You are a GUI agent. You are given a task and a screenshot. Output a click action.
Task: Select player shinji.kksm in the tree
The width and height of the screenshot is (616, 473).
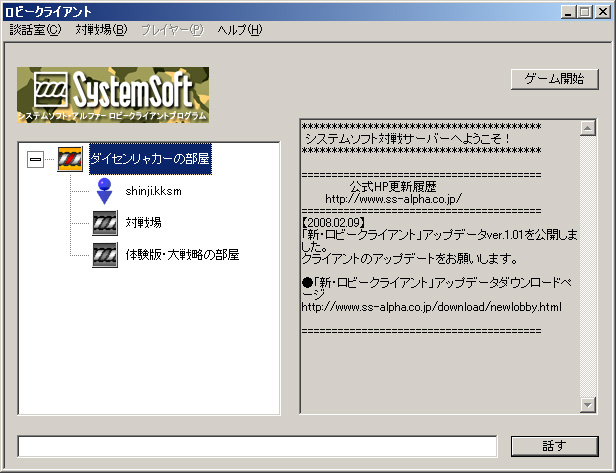(x=153, y=191)
